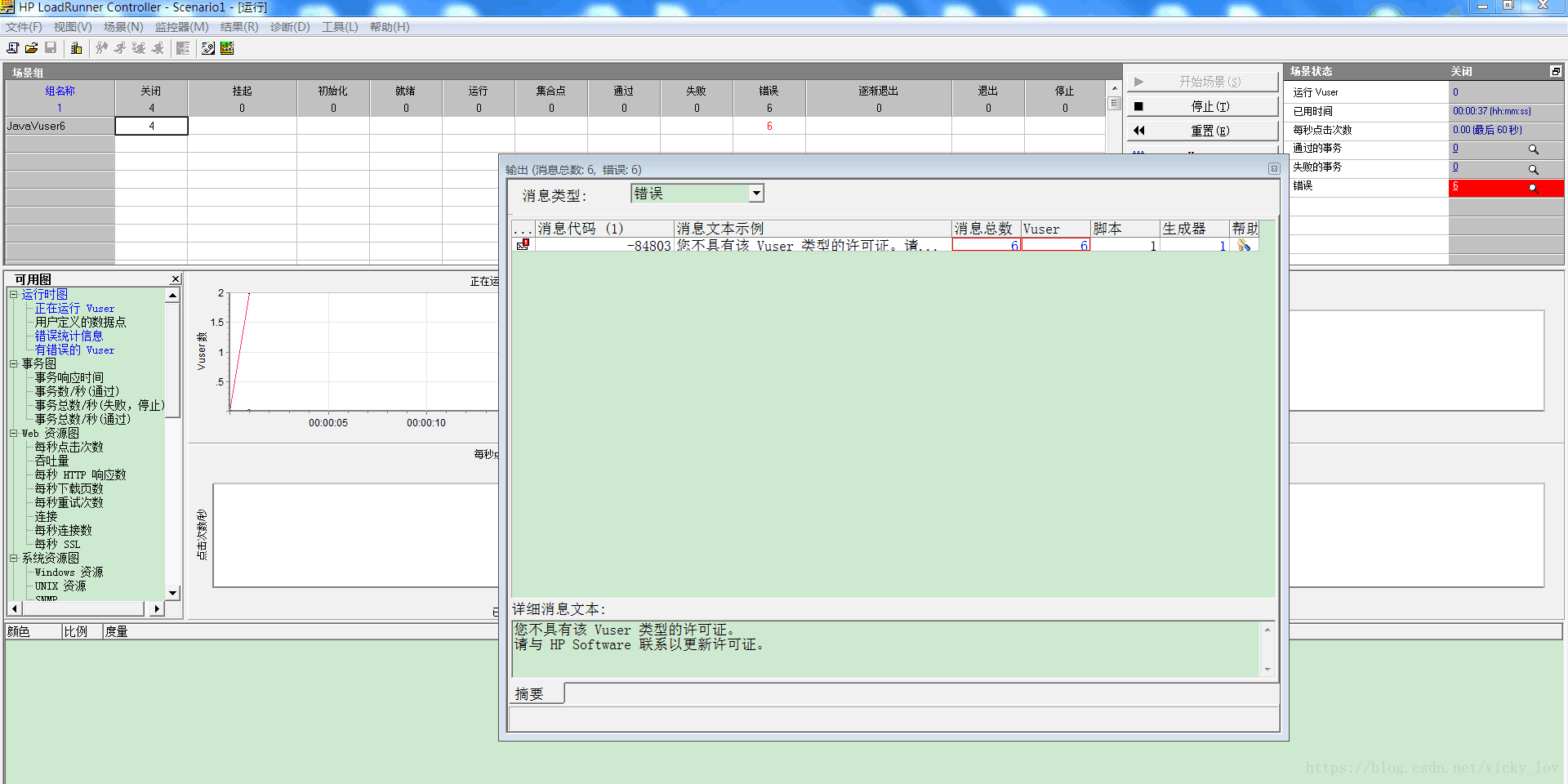Viewport: 1568px width, 784px height.
Task: Click the Gradual Stop Vusers toolbar icon
Action: pos(139,48)
